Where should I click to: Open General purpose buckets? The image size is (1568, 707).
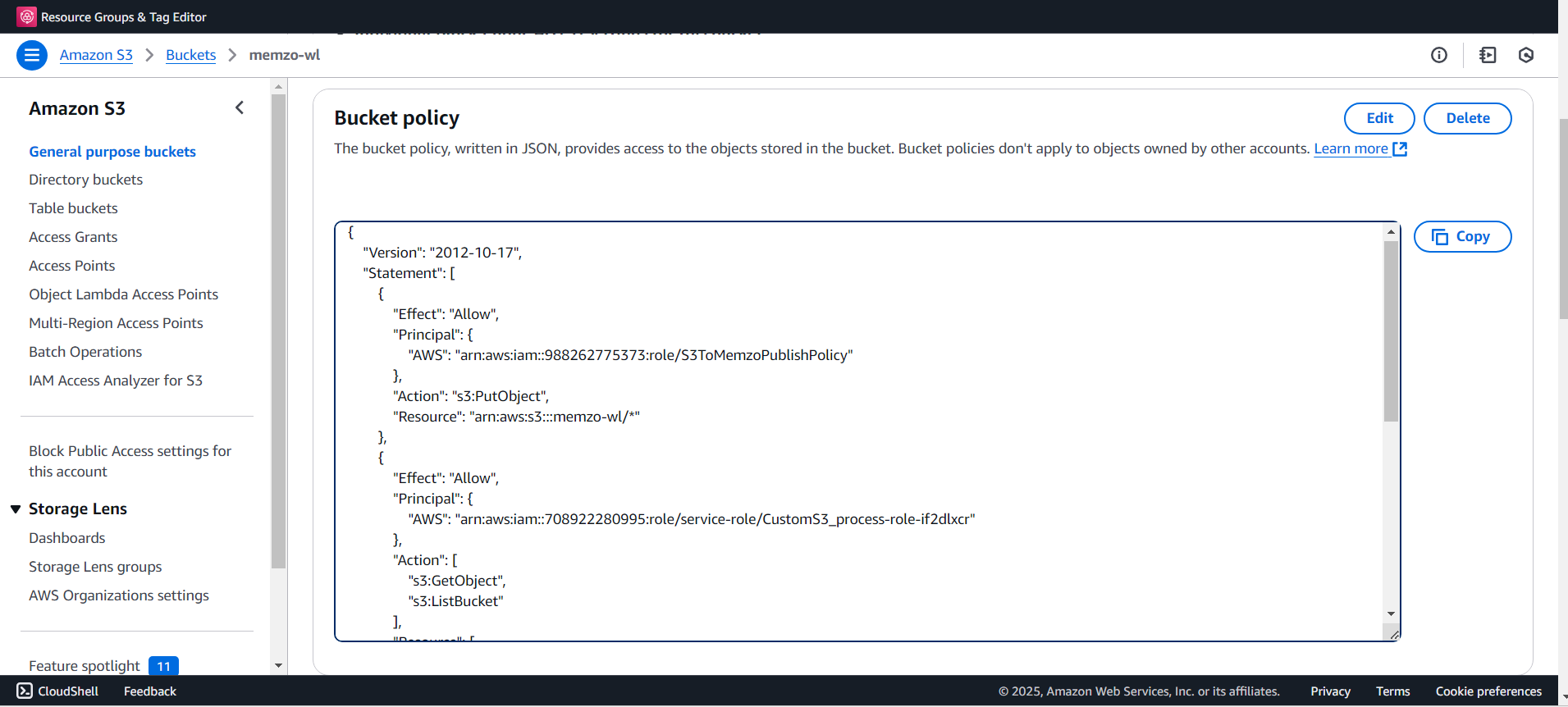point(112,152)
